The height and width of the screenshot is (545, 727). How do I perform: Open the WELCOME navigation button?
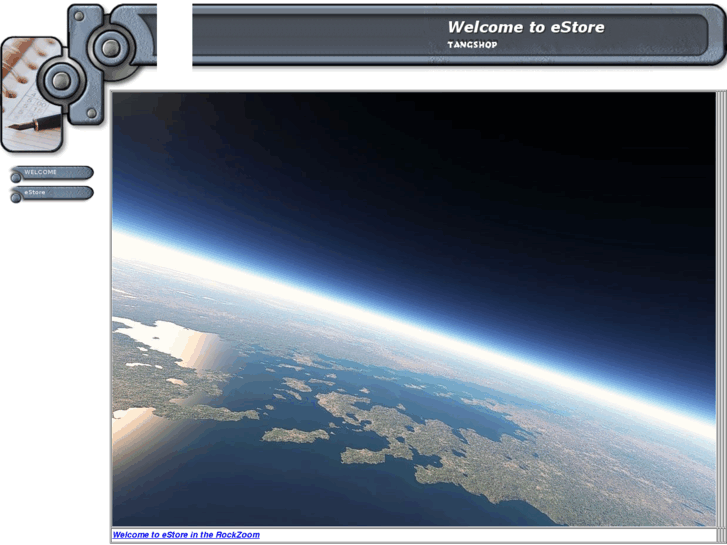pyautogui.click(x=51, y=173)
